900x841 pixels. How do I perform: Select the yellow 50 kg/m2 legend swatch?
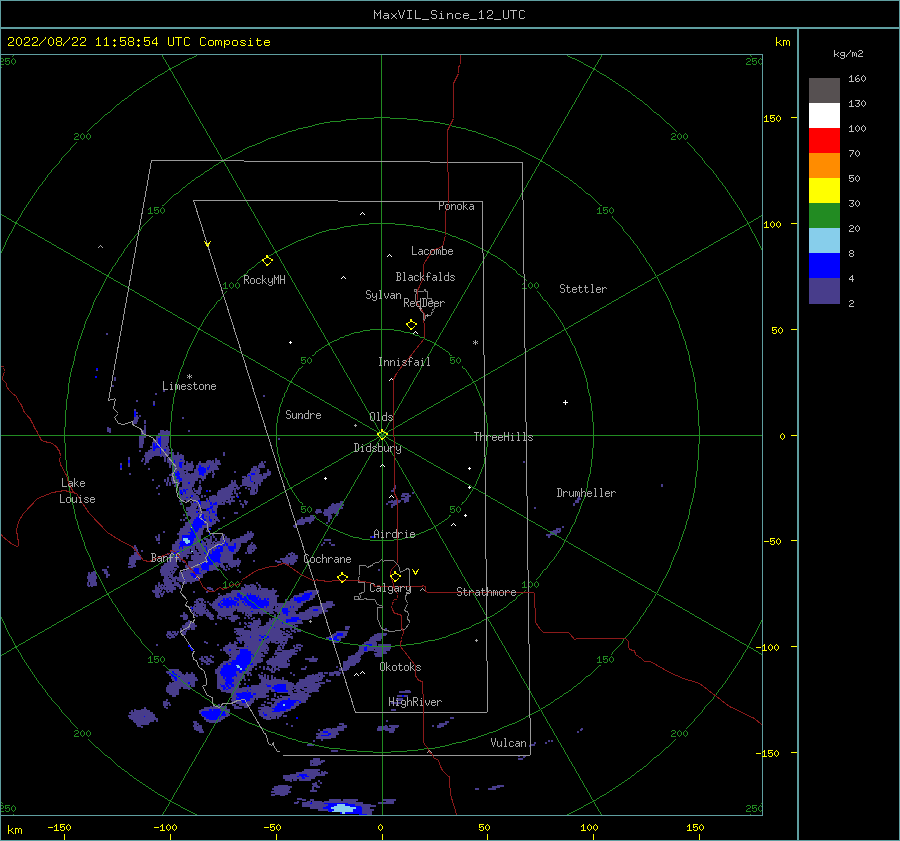pos(824,191)
